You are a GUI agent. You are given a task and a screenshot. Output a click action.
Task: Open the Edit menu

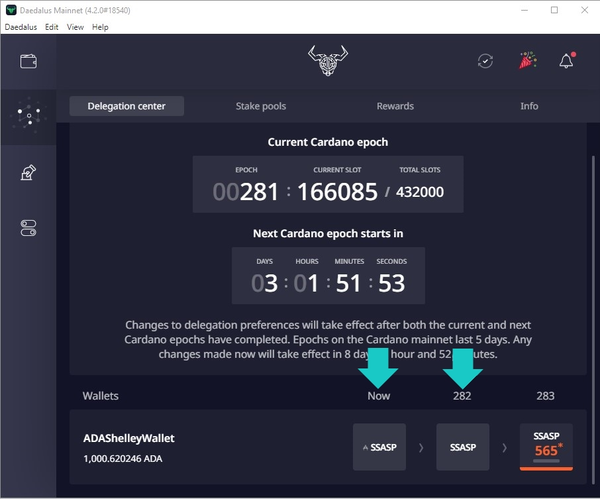pyautogui.click(x=51, y=27)
